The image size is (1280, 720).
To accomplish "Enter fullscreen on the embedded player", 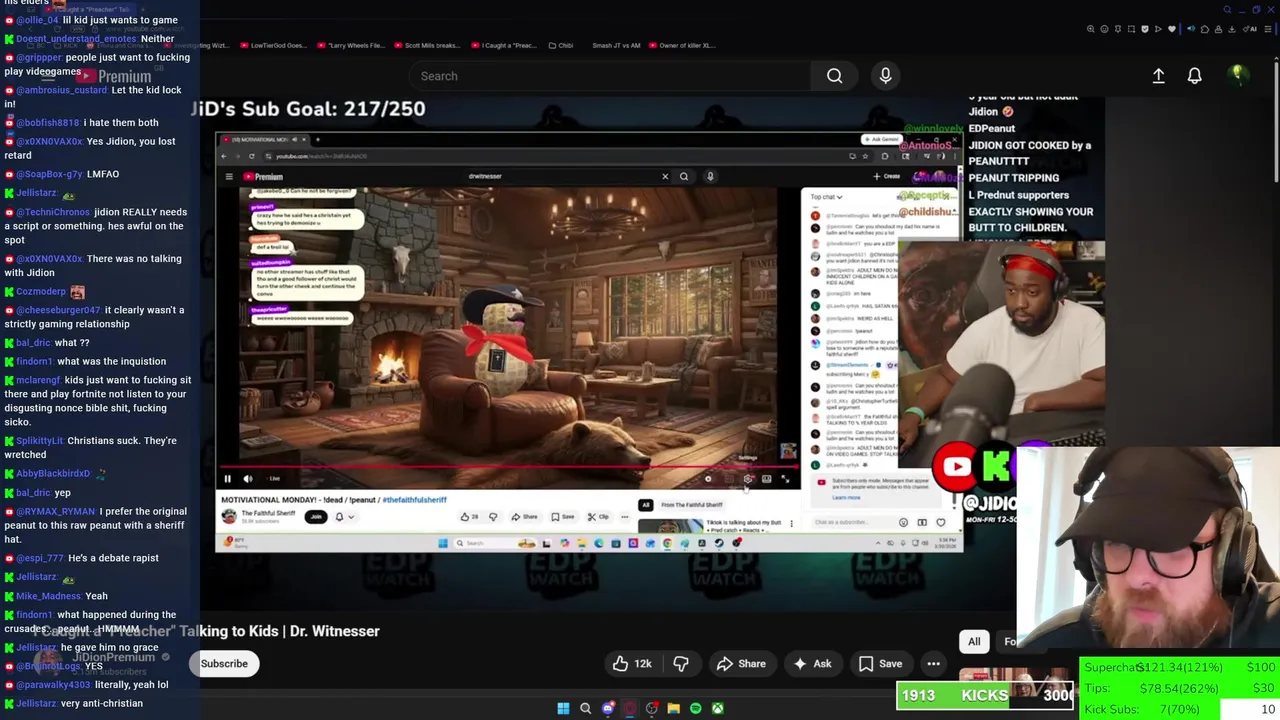I will coord(785,479).
